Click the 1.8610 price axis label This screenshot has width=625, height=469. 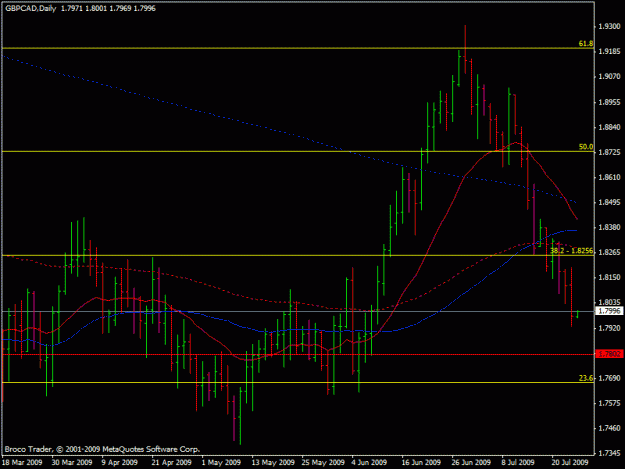coord(609,177)
